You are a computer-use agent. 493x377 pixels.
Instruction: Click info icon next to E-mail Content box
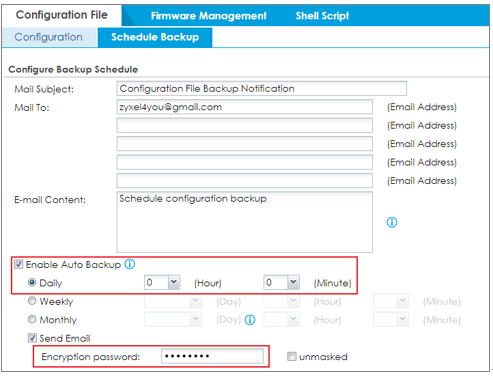coord(392,222)
